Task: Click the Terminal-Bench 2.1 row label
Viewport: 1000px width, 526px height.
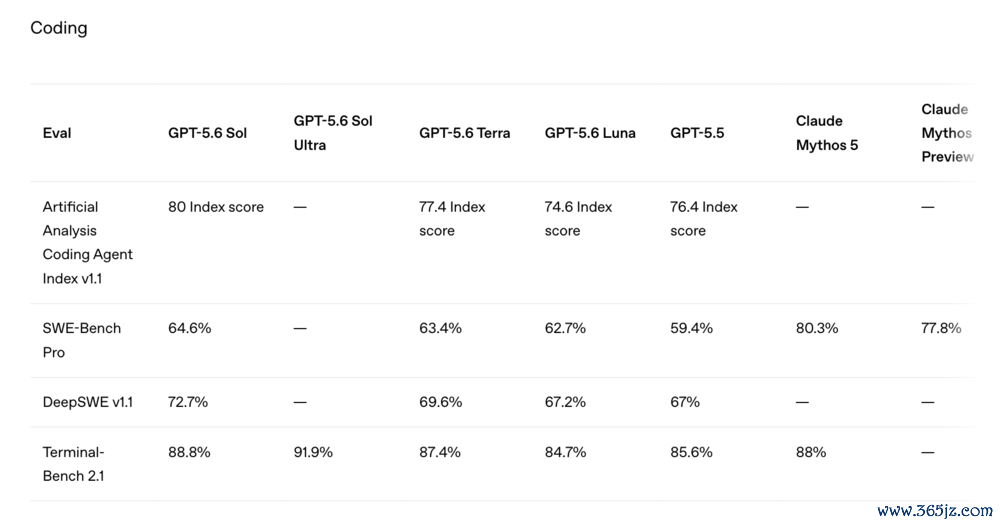Action: [x=73, y=464]
